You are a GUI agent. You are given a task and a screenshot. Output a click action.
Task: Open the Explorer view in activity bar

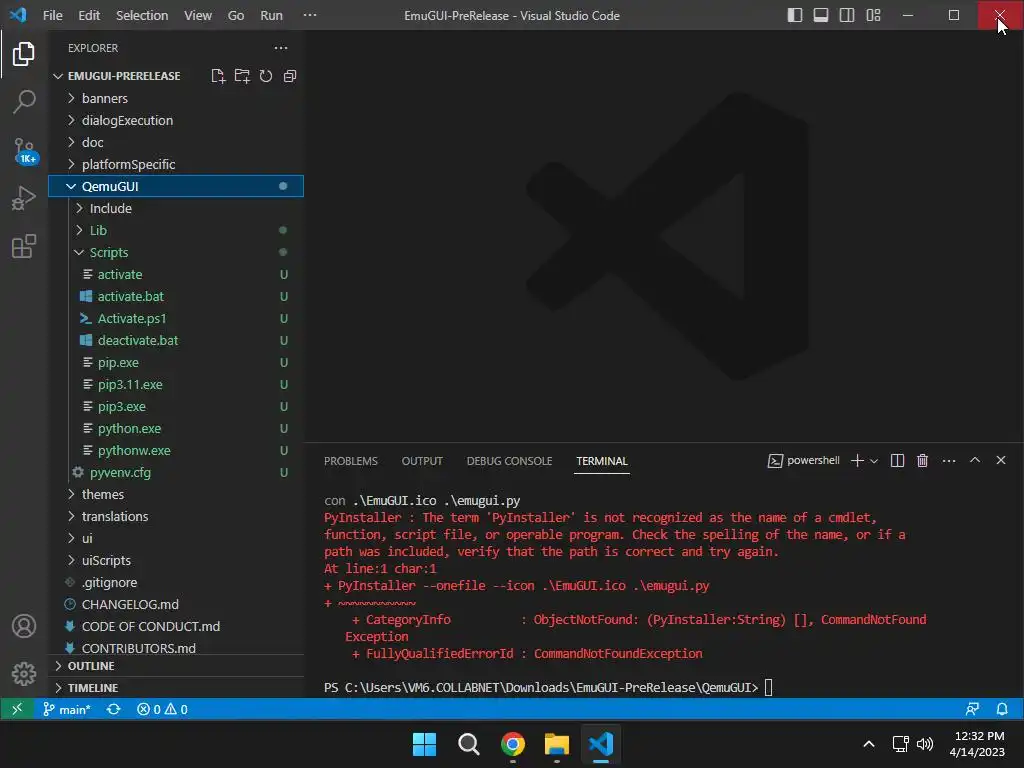point(24,54)
